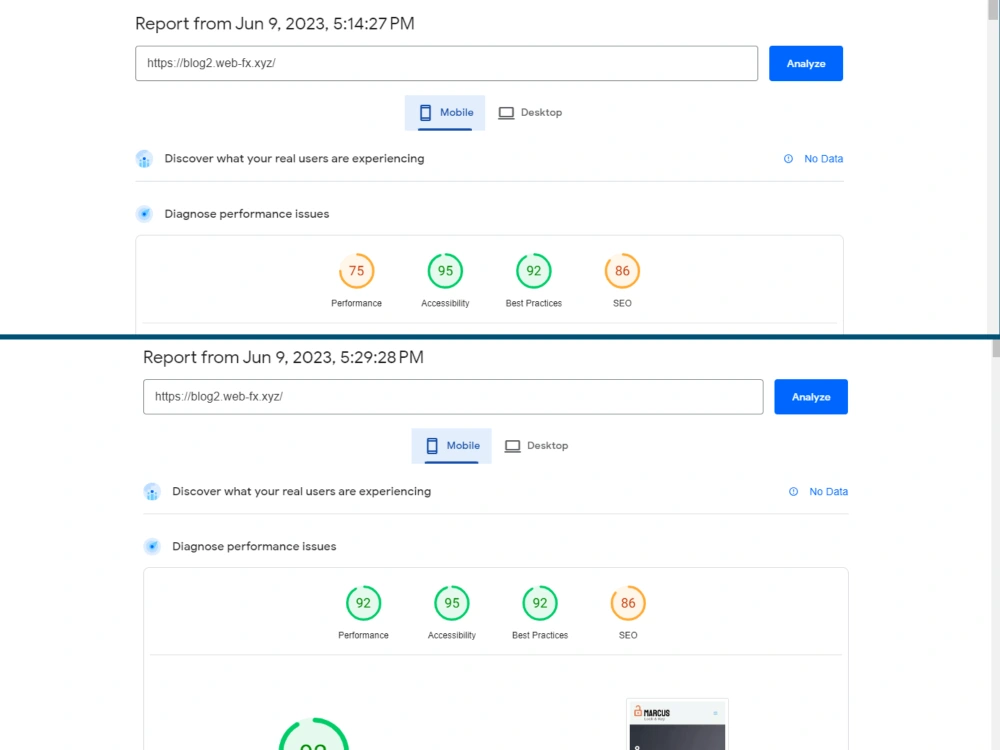Click the Best Practices 92 gauge, 5:14:27 PM report
This screenshot has width=1000, height=750.
(x=534, y=271)
